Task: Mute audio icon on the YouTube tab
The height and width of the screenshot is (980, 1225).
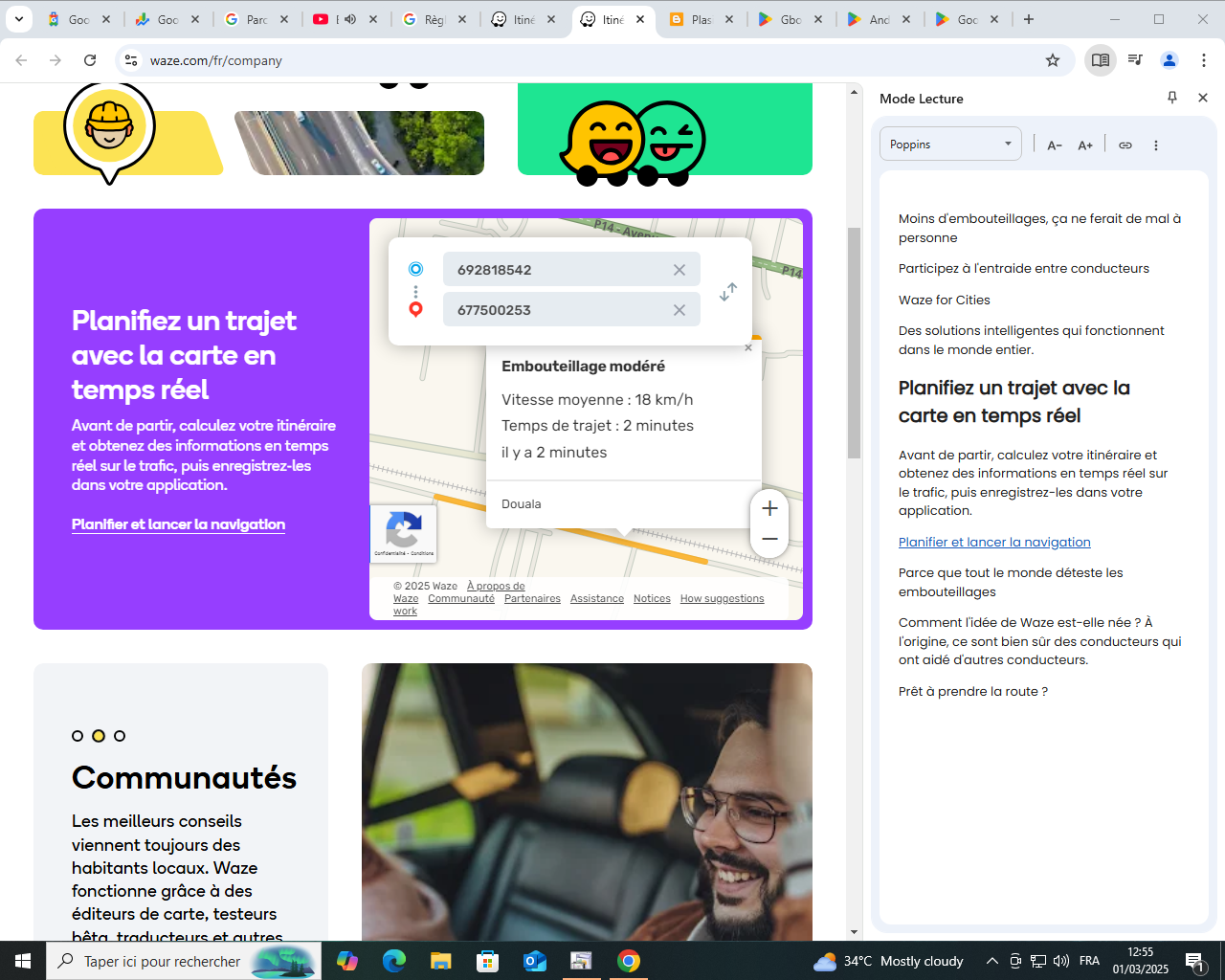Action: tap(350, 19)
